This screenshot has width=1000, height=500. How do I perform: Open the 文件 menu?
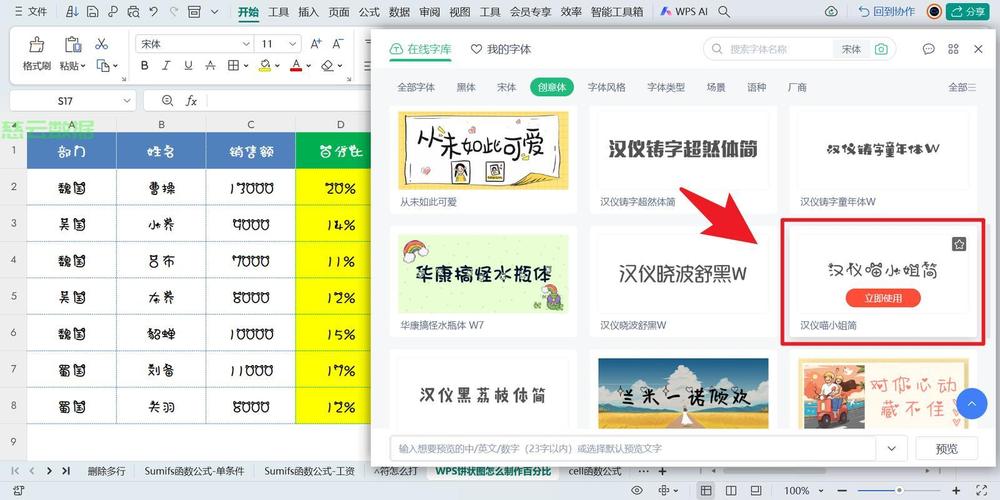(31, 11)
